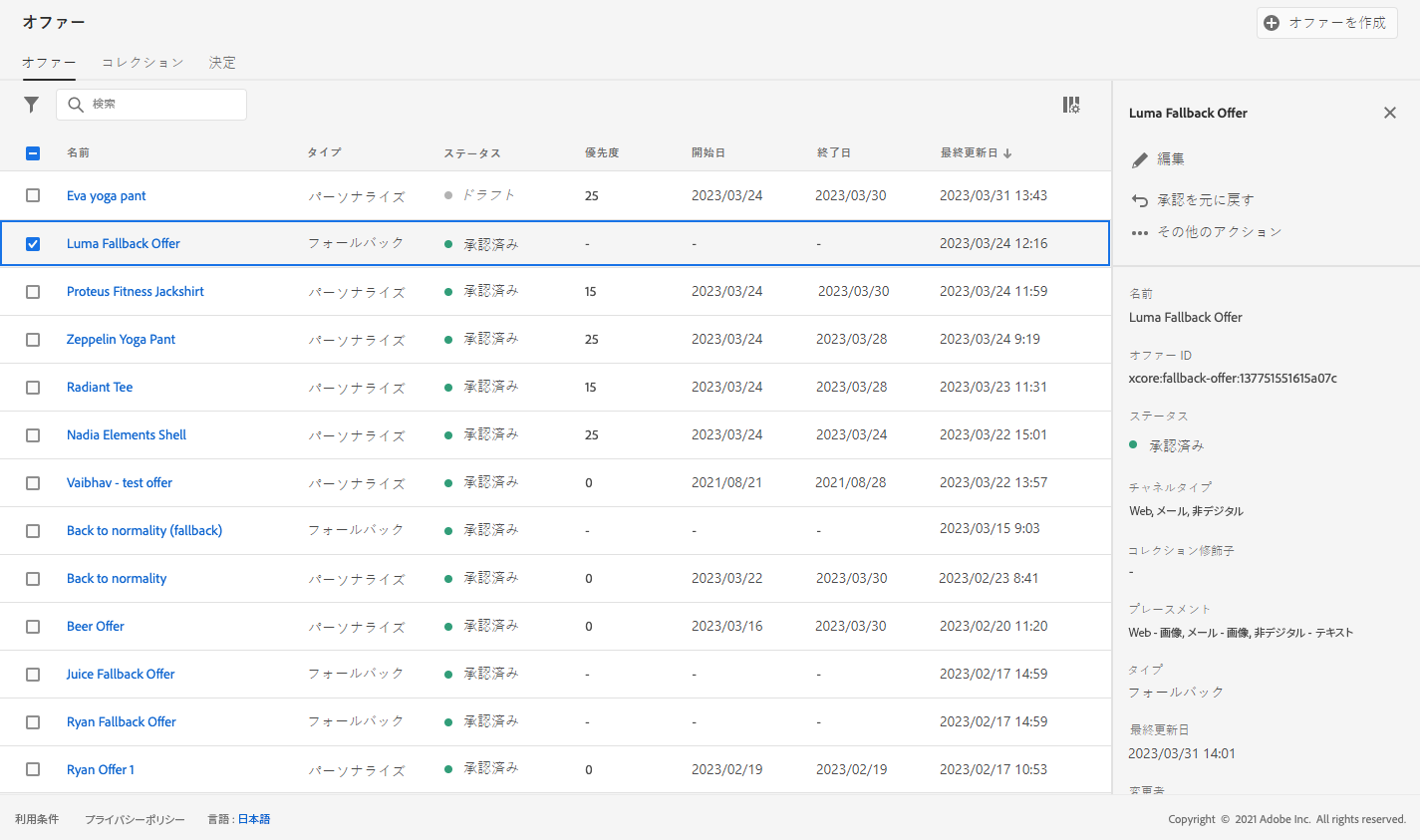1420x840 pixels.
Task: Click the 2023/03/31 14:01 value in details panel
Action: tap(1182, 754)
